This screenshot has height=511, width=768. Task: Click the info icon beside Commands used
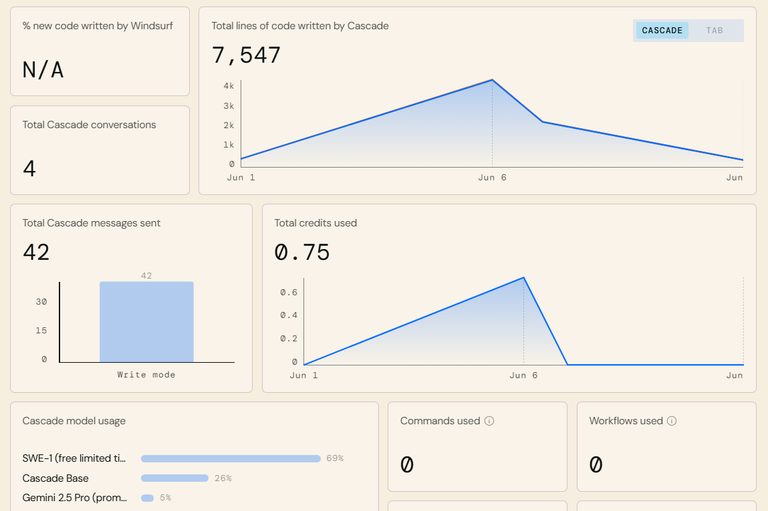pos(489,421)
